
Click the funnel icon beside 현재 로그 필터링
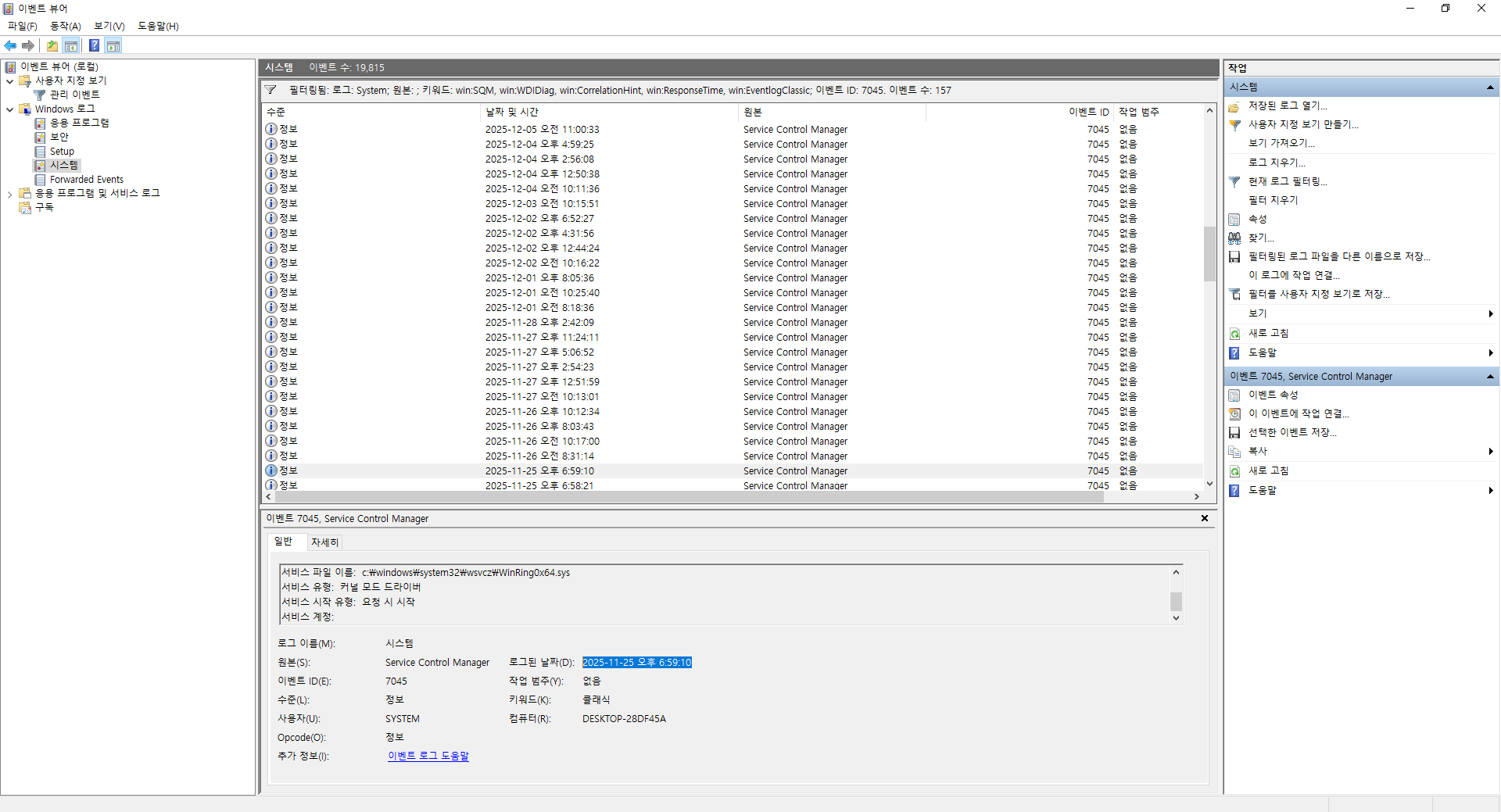[x=1234, y=181]
